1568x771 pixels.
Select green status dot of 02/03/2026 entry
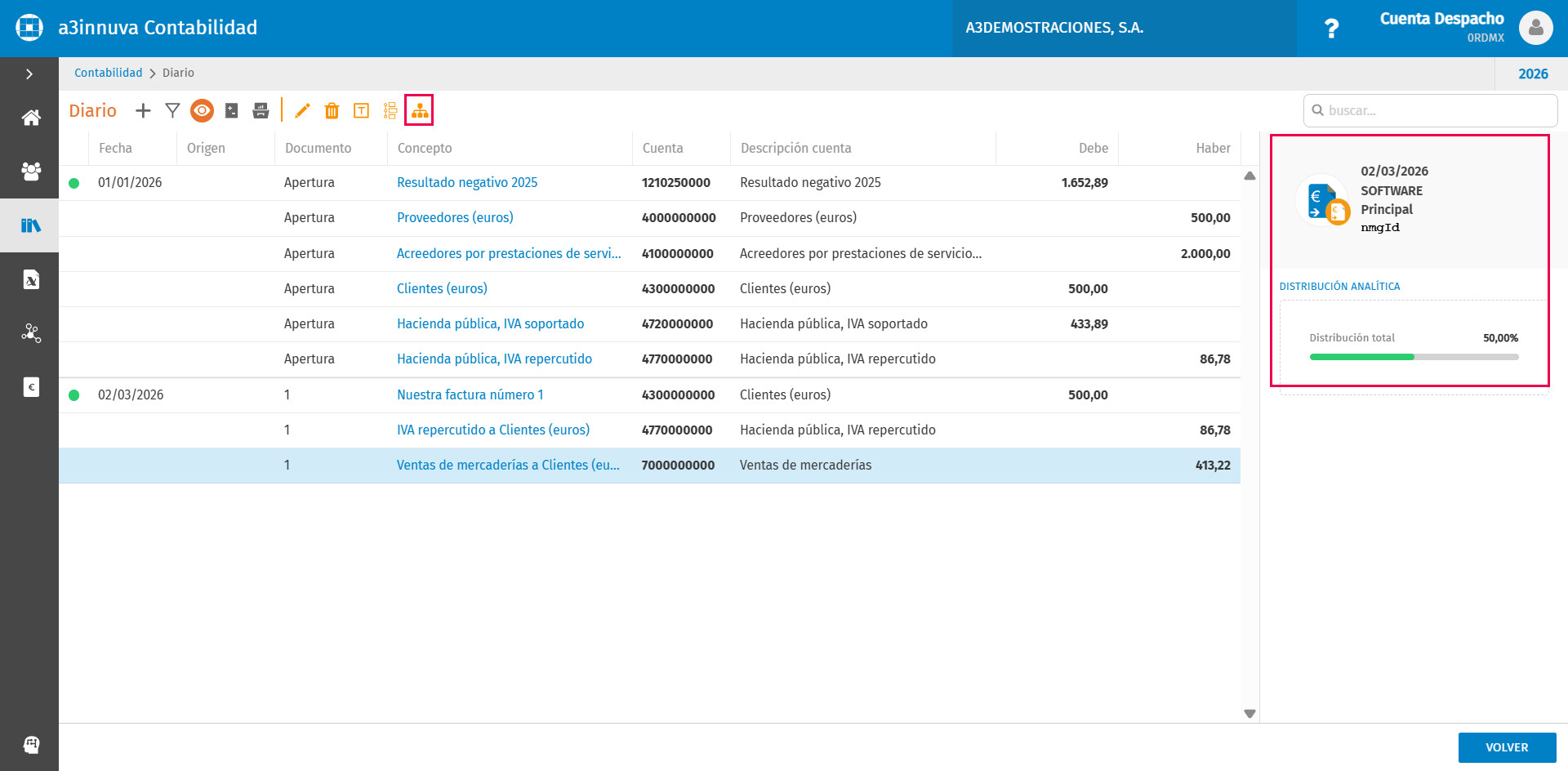(x=74, y=395)
